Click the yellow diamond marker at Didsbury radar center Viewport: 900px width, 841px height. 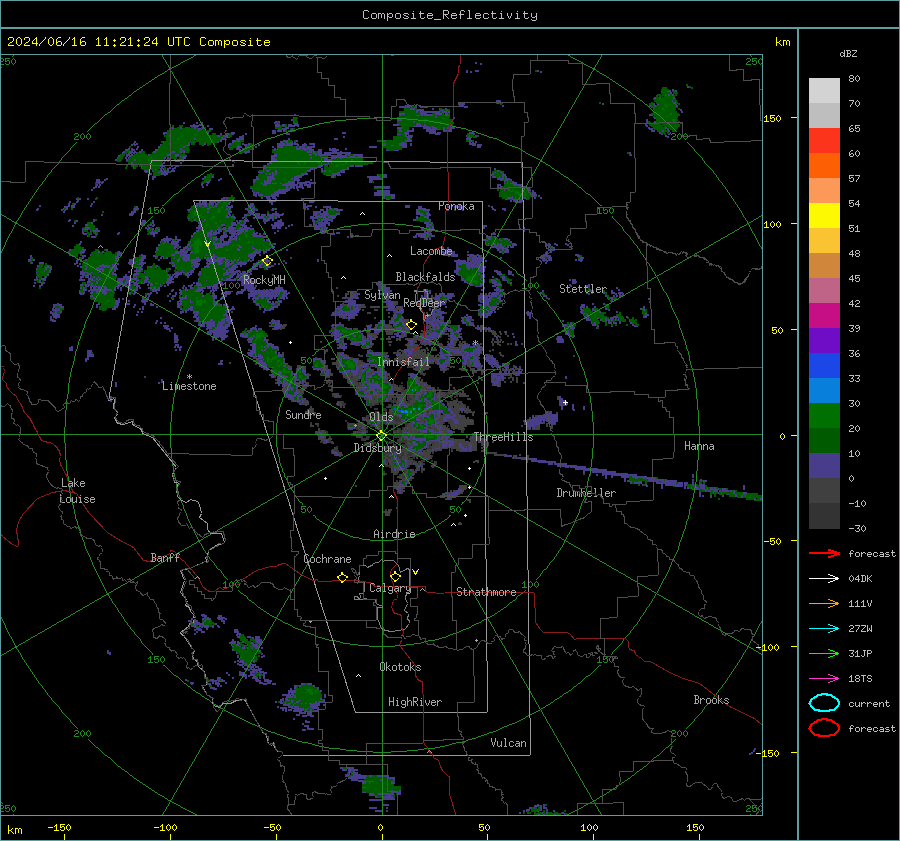point(381,436)
